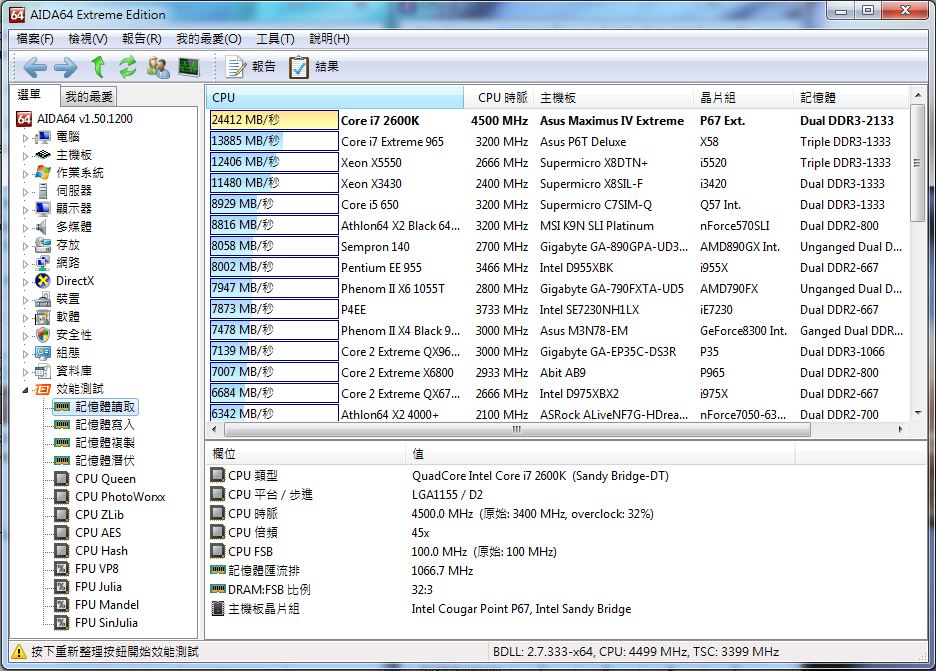Click the 13885 MB/秒 result bar
This screenshot has width=936, height=671.
point(274,141)
